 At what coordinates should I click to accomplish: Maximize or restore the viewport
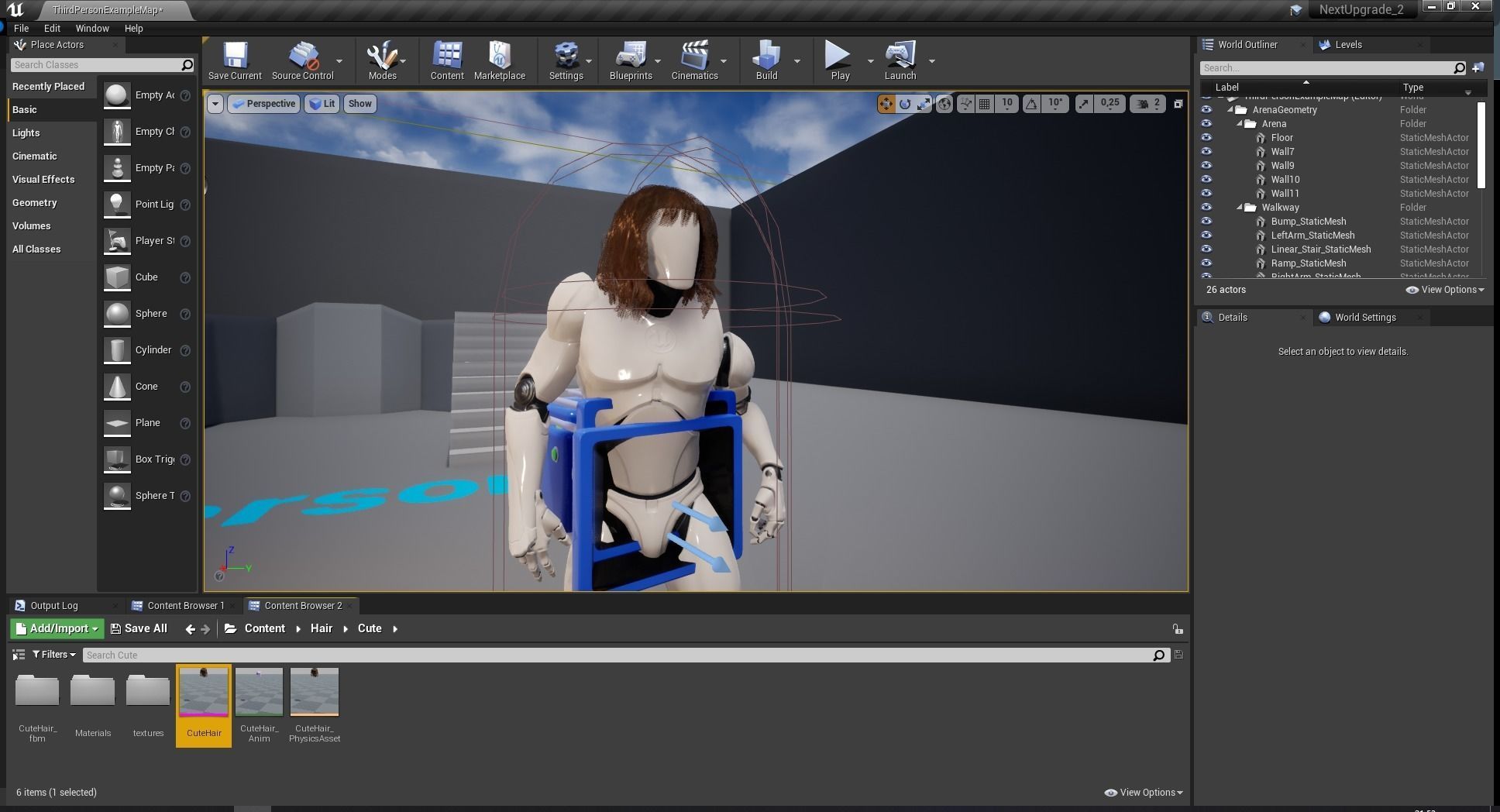pyautogui.click(x=1178, y=104)
